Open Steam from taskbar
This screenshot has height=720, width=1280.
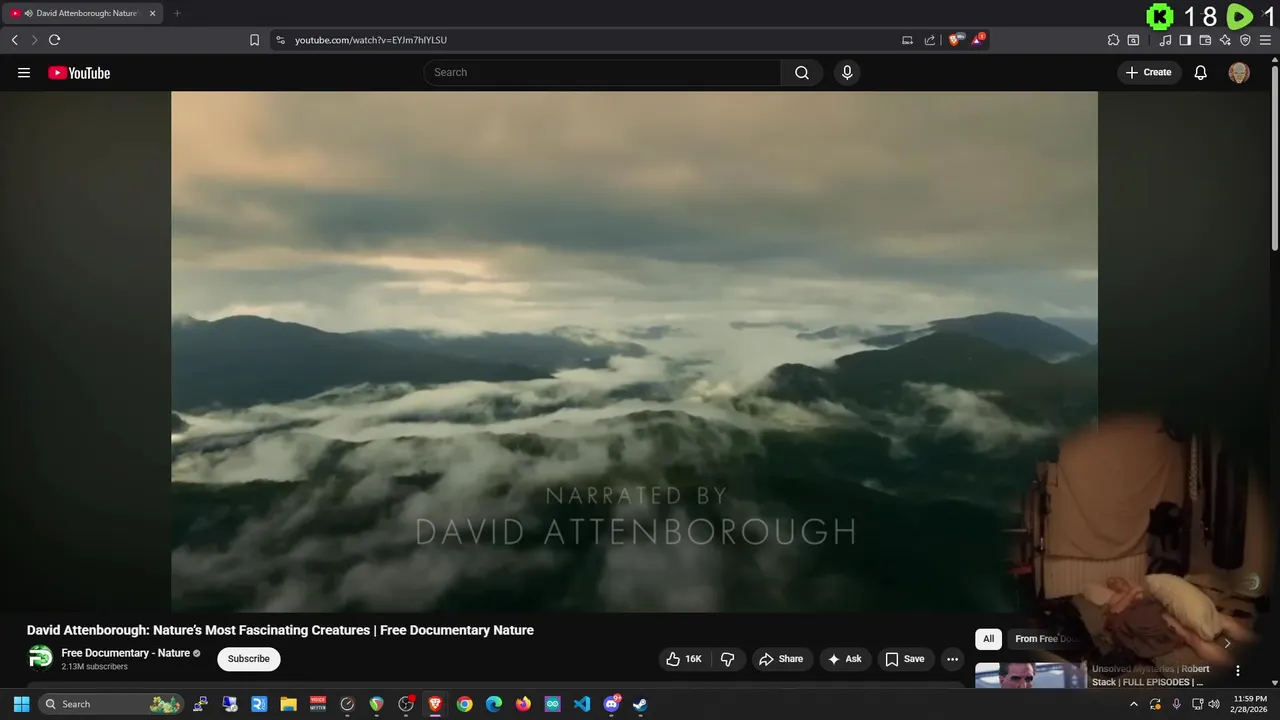pyautogui.click(x=640, y=704)
